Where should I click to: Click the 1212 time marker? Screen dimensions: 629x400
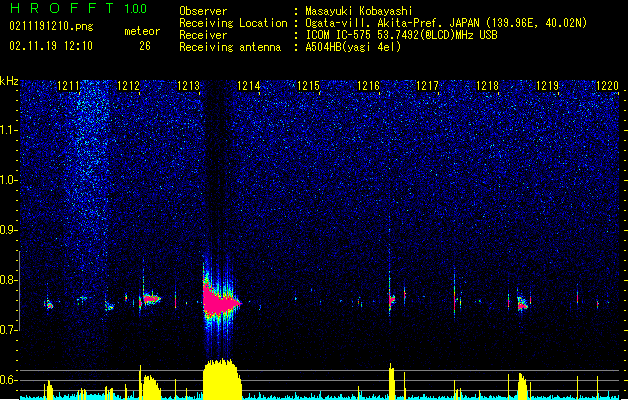click(x=128, y=85)
